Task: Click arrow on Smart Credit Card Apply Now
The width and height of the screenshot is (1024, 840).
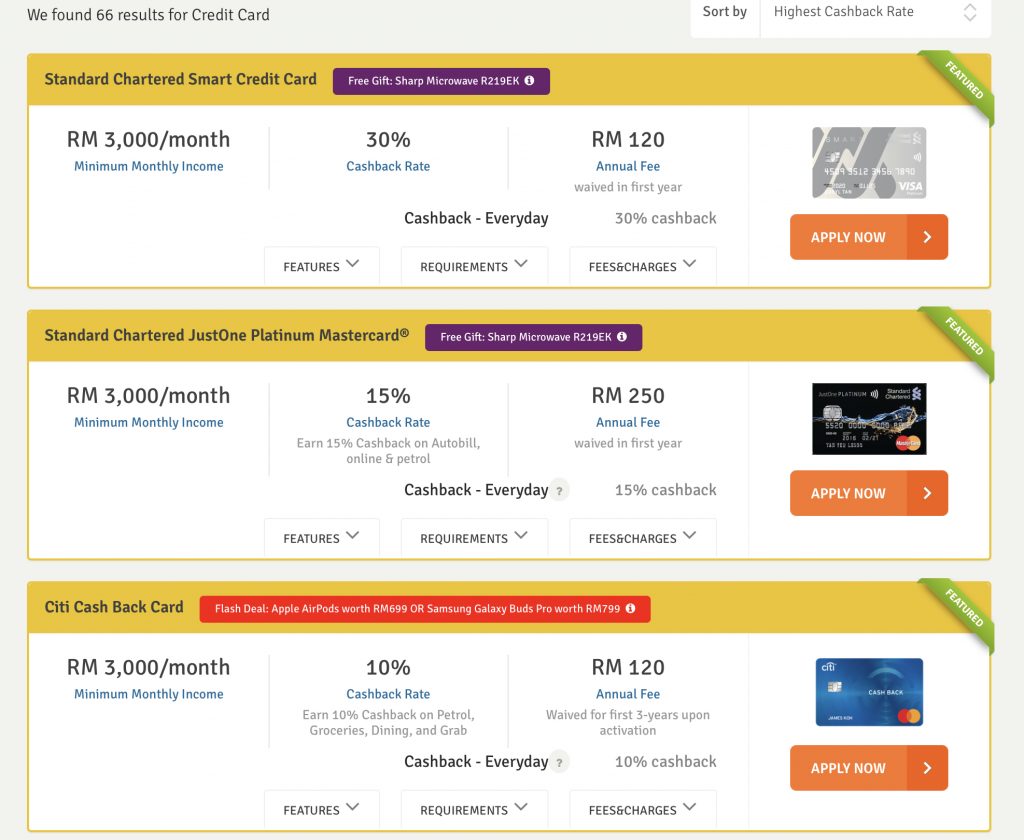Action: point(927,237)
